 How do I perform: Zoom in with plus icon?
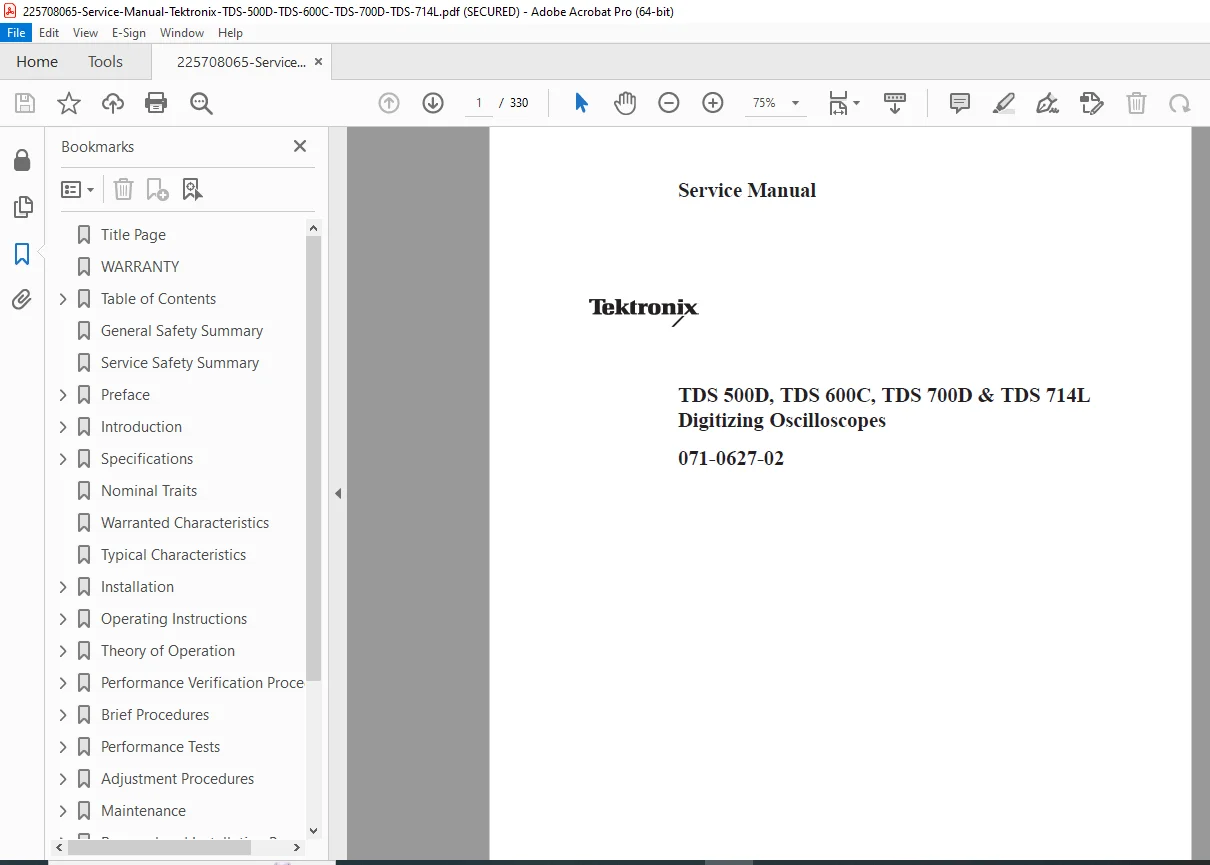coord(713,103)
